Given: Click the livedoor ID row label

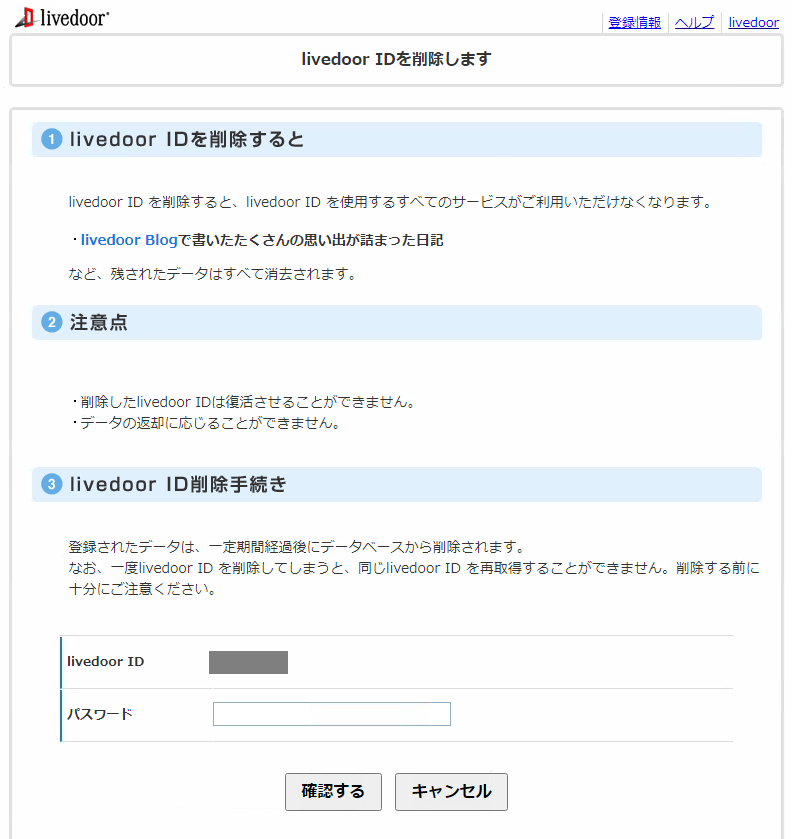Looking at the screenshot, I should coord(105,661).
